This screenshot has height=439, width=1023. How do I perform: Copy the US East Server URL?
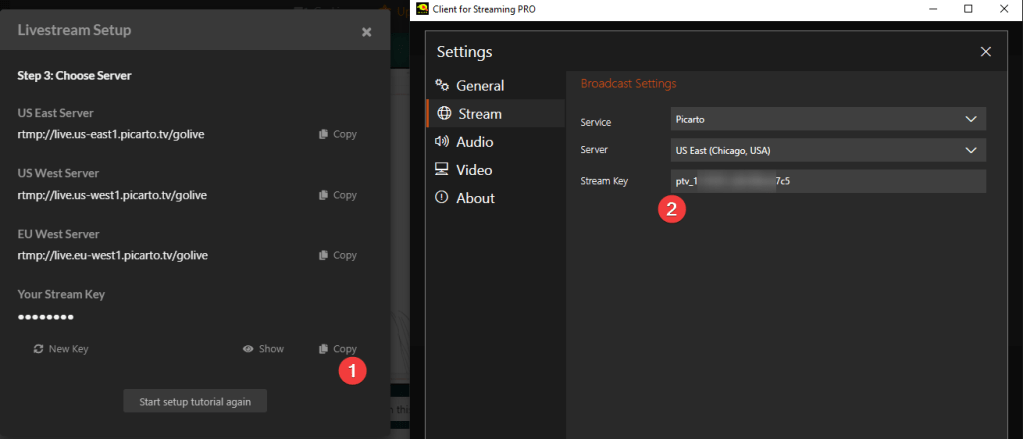coord(337,134)
